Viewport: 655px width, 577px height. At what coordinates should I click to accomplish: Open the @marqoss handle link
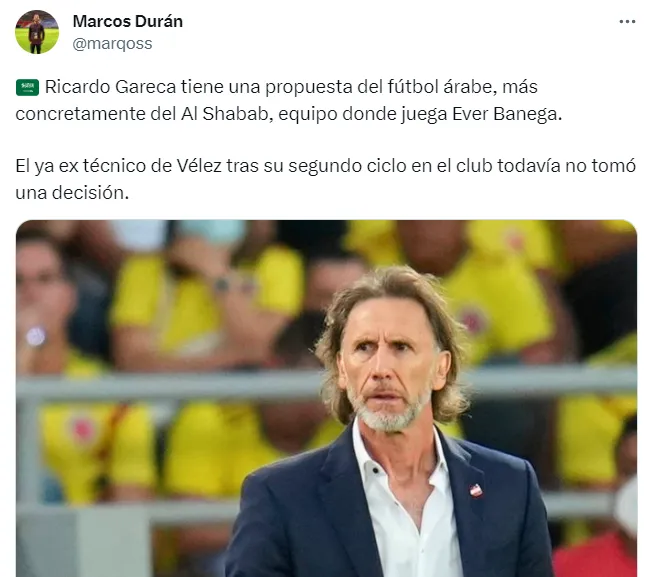(112, 43)
